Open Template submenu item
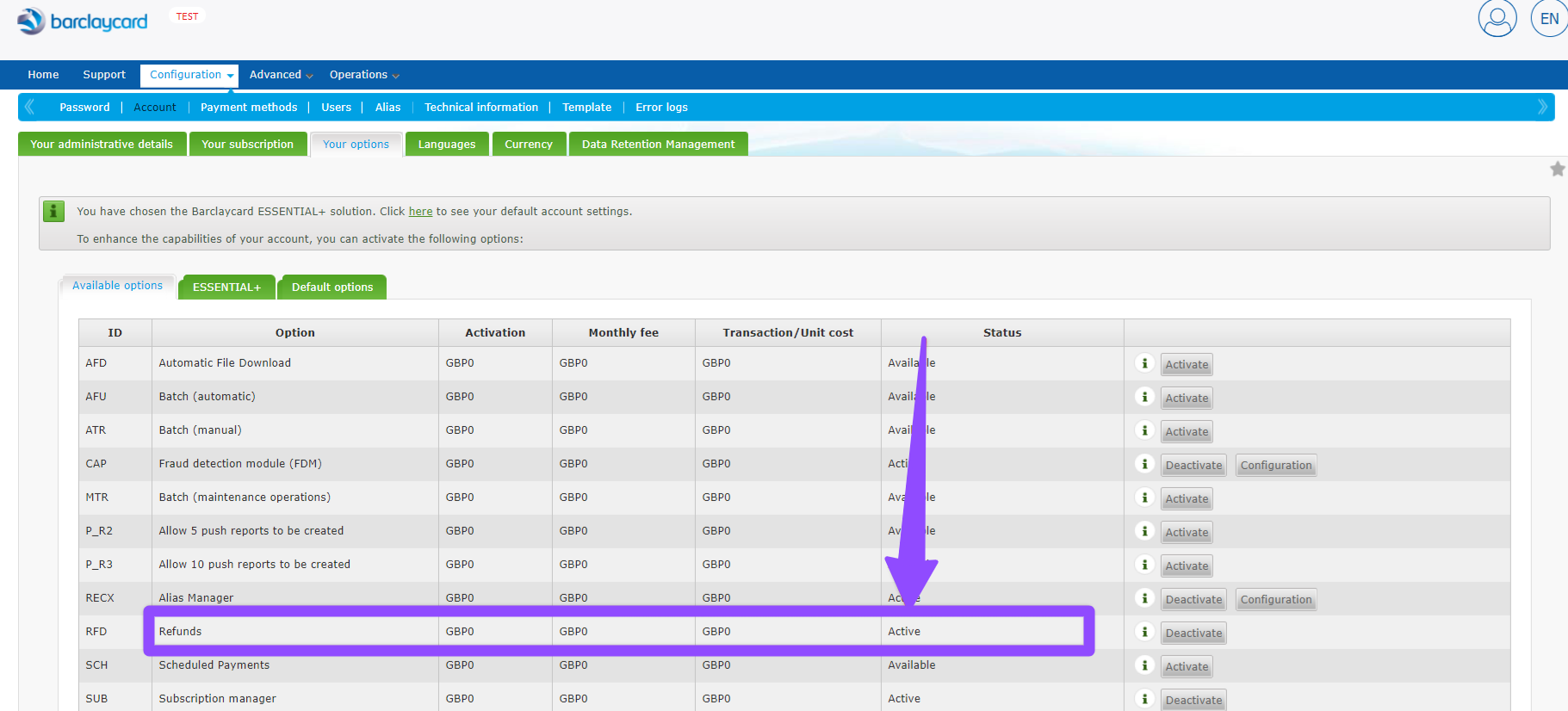This screenshot has width=1568, height=711. point(587,108)
